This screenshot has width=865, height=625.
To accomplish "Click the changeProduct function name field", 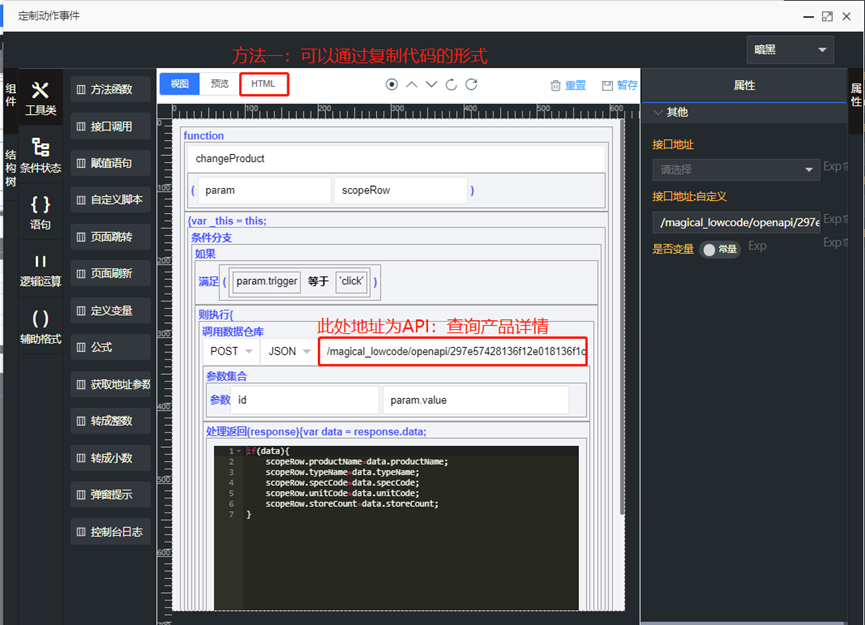I will [x=396, y=159].
